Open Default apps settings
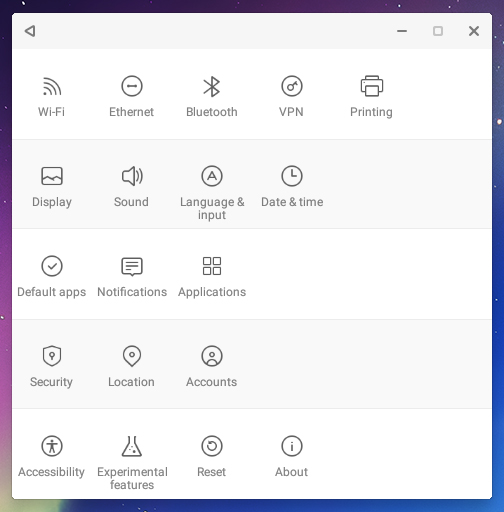The height and width of the screenshot is (512, 504). pos(52,277)
